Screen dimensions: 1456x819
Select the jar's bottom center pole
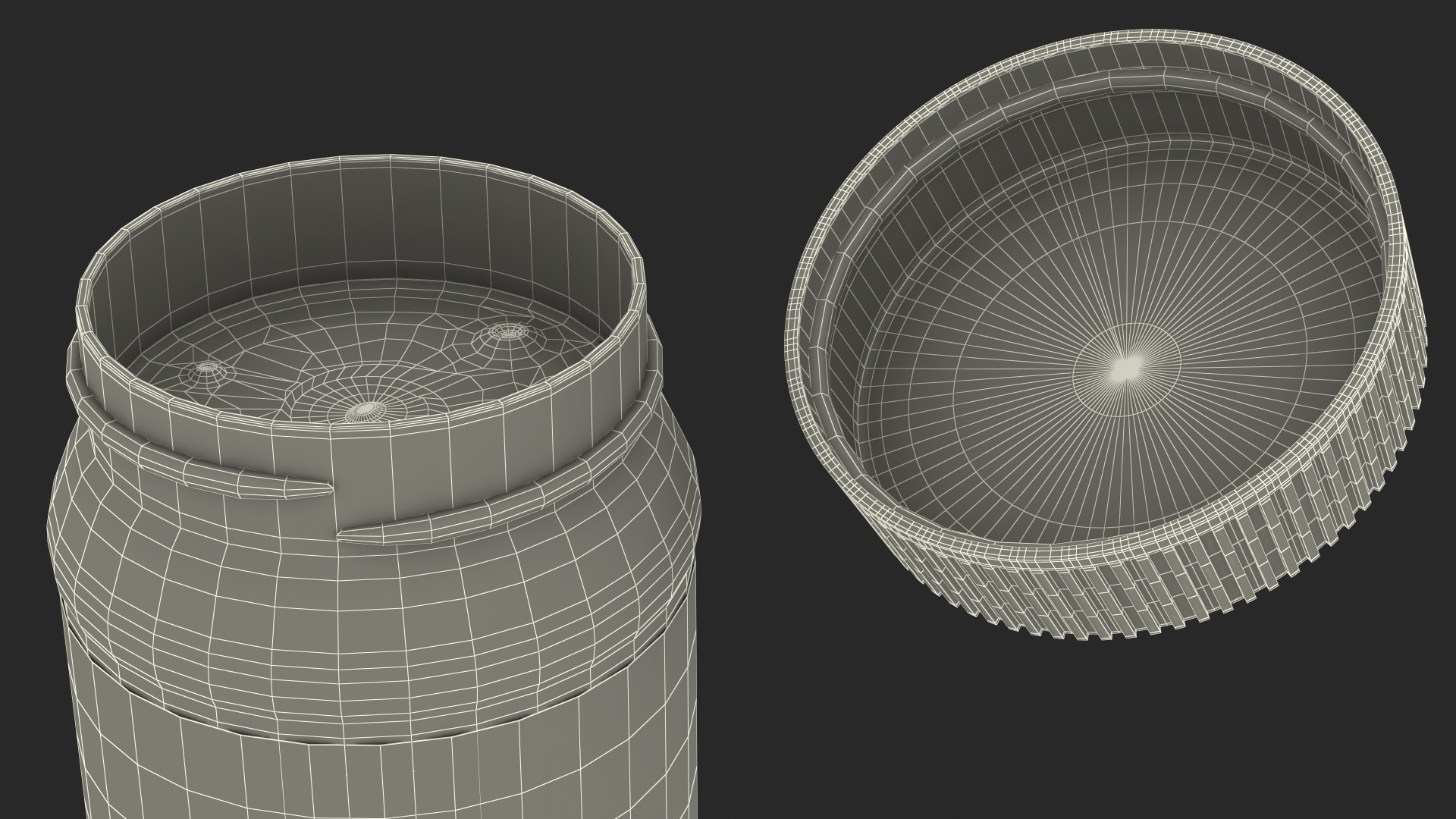tap(365, 410)
